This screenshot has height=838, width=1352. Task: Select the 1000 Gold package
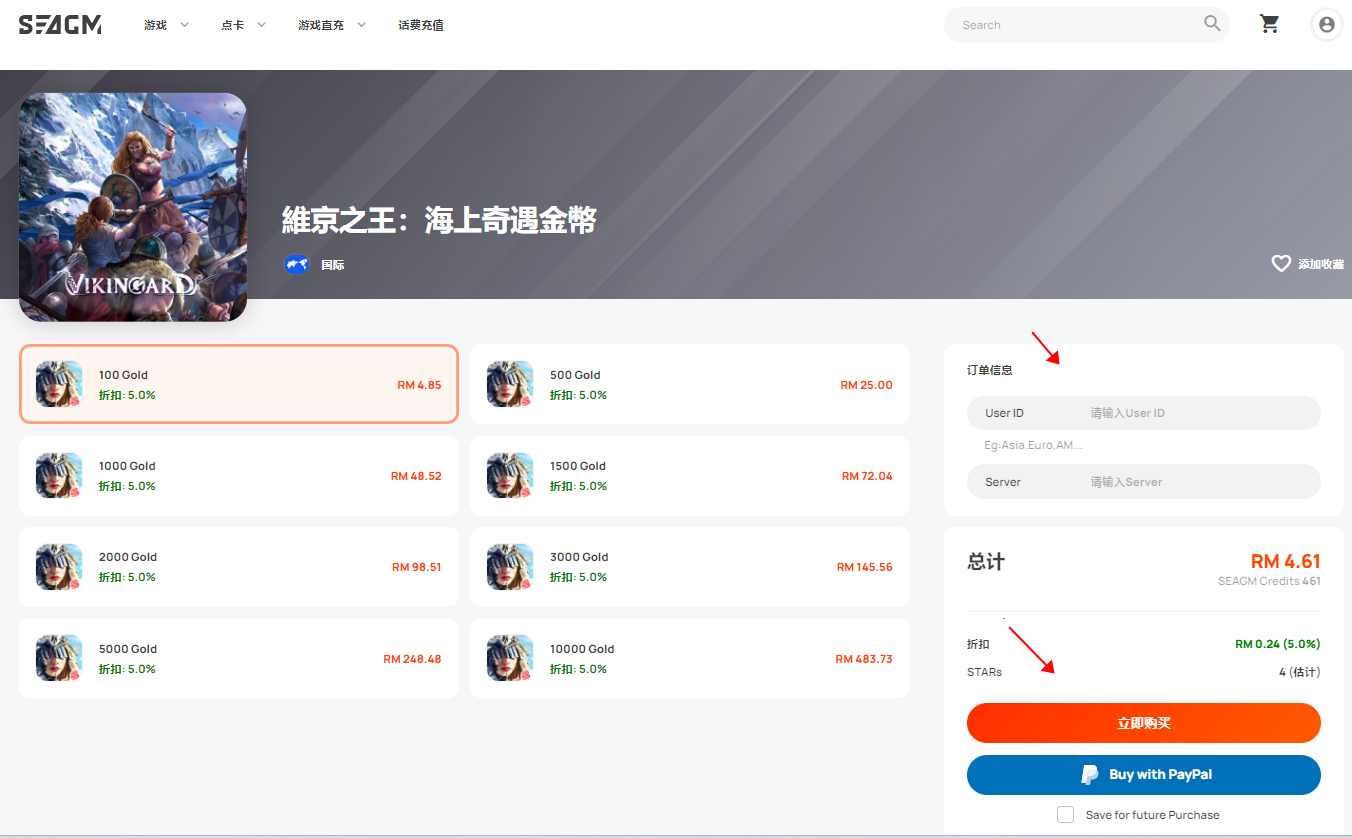tap(239, 475)
